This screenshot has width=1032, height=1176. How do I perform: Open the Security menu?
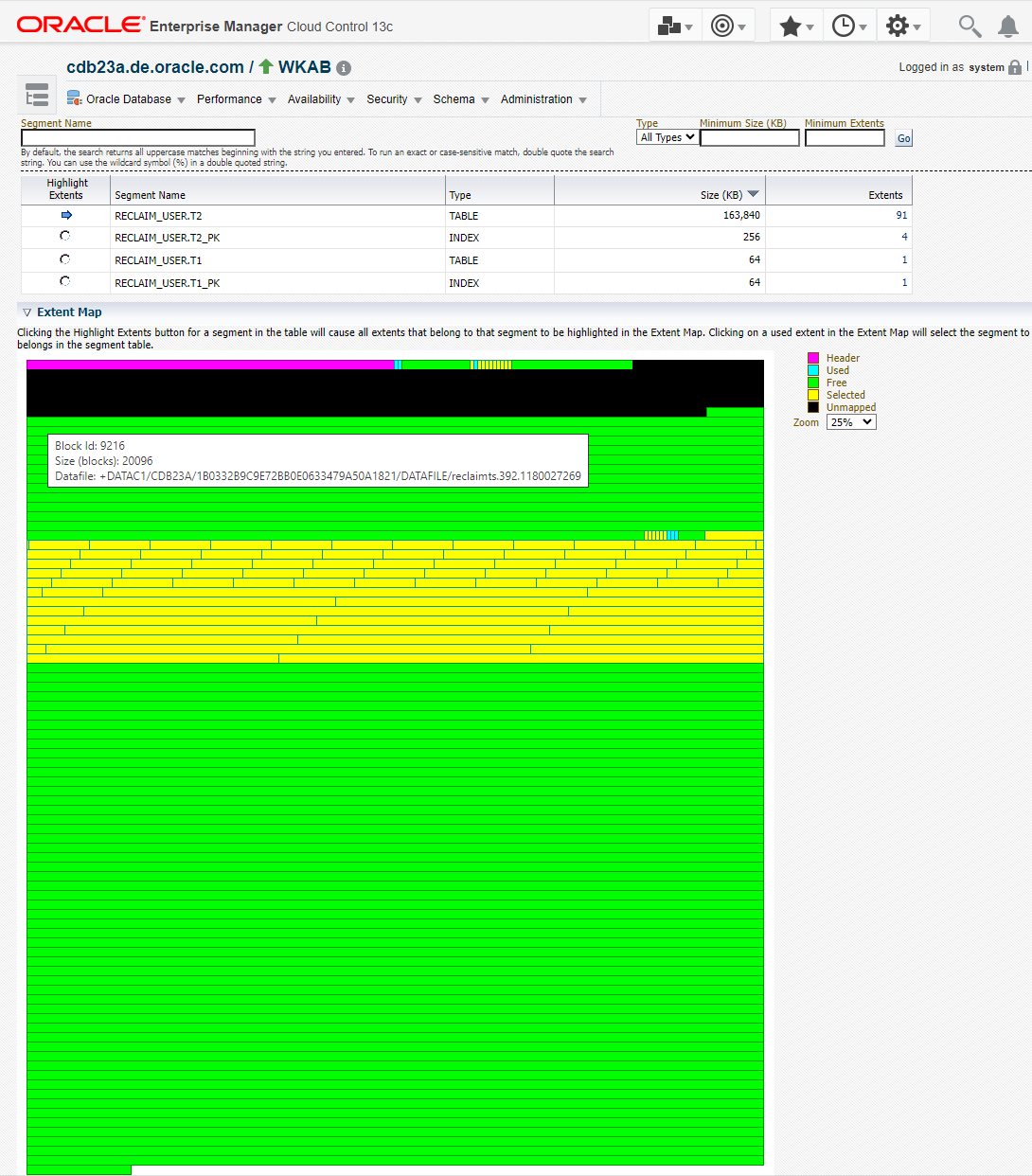pos(394,99)
